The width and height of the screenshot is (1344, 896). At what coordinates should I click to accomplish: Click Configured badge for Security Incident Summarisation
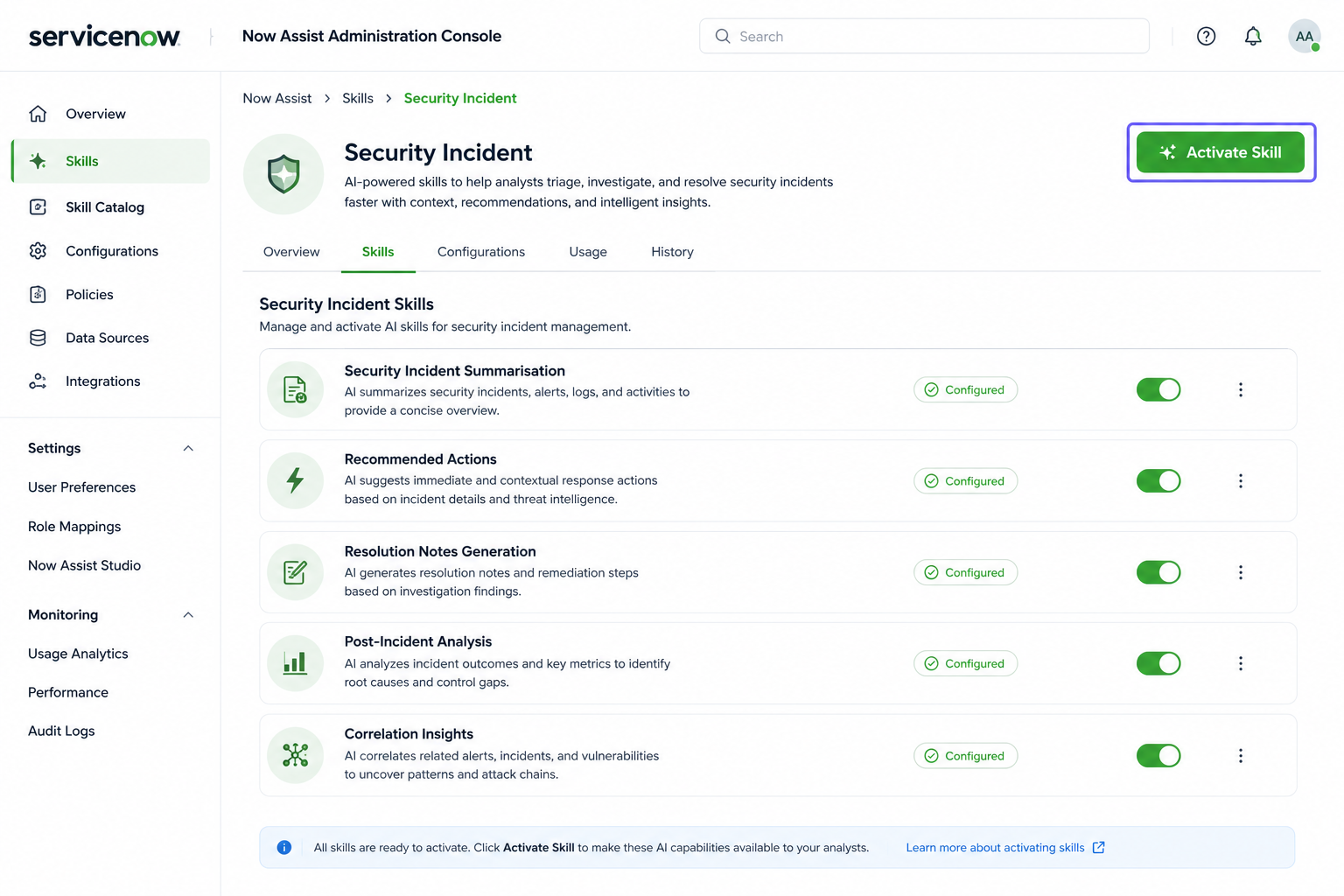tap(965, 389)
